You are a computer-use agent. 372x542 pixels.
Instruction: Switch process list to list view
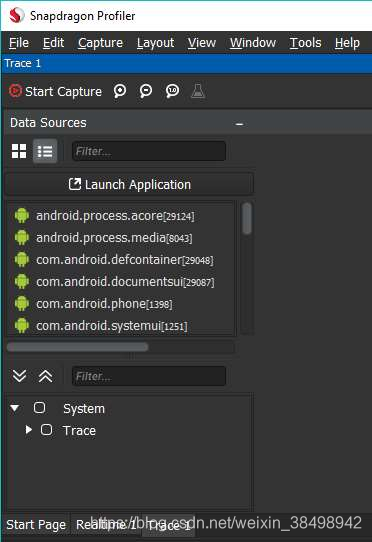point(45,151)
